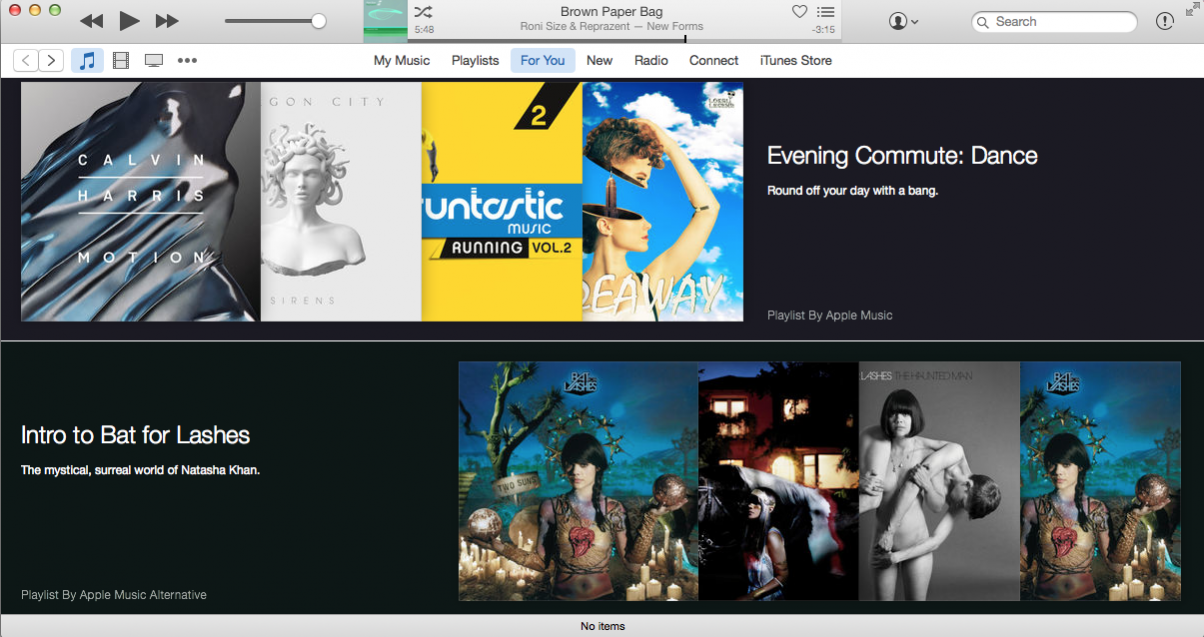This screenshot has height=637, width=1204.
Task: Open the Radio tab
Action: (x=651, y=61)
